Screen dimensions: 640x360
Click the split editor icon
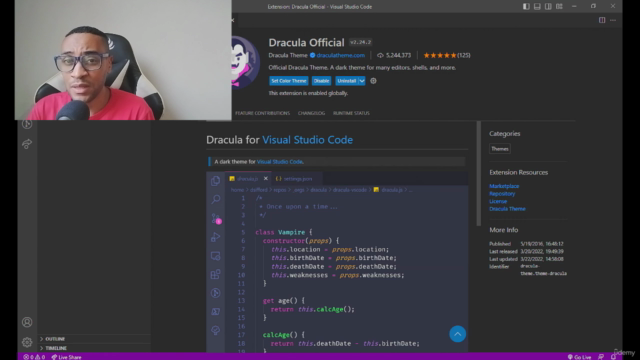[x=602, y=20]
